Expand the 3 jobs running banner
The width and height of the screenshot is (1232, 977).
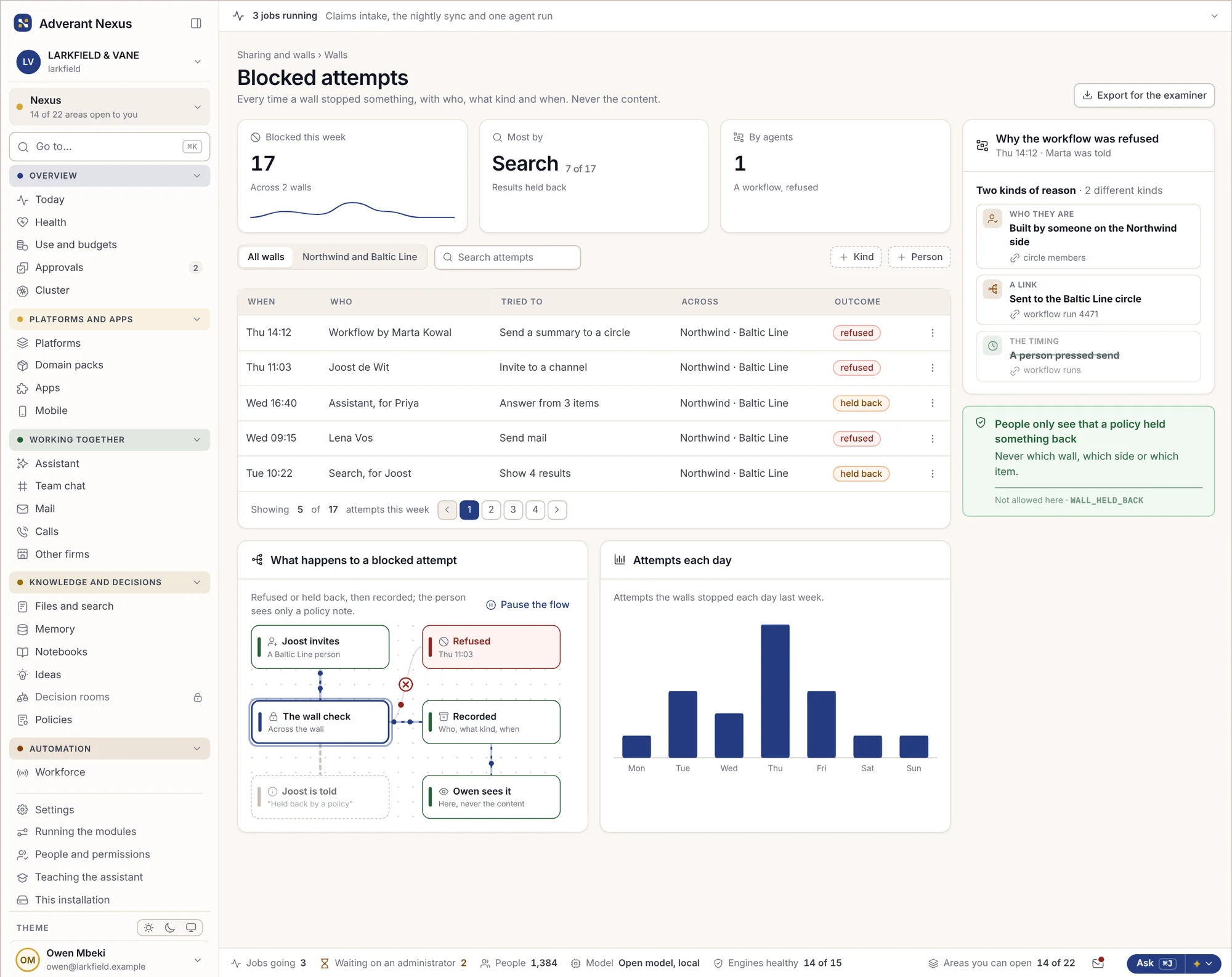tap(1214, 16)
